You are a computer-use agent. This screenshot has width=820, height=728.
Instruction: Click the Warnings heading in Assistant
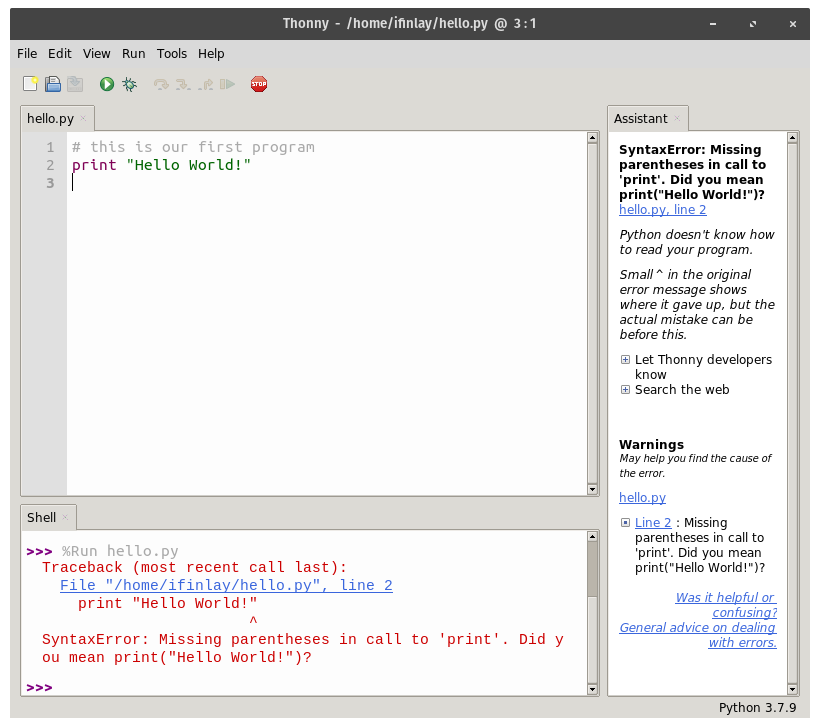(652, 445)
